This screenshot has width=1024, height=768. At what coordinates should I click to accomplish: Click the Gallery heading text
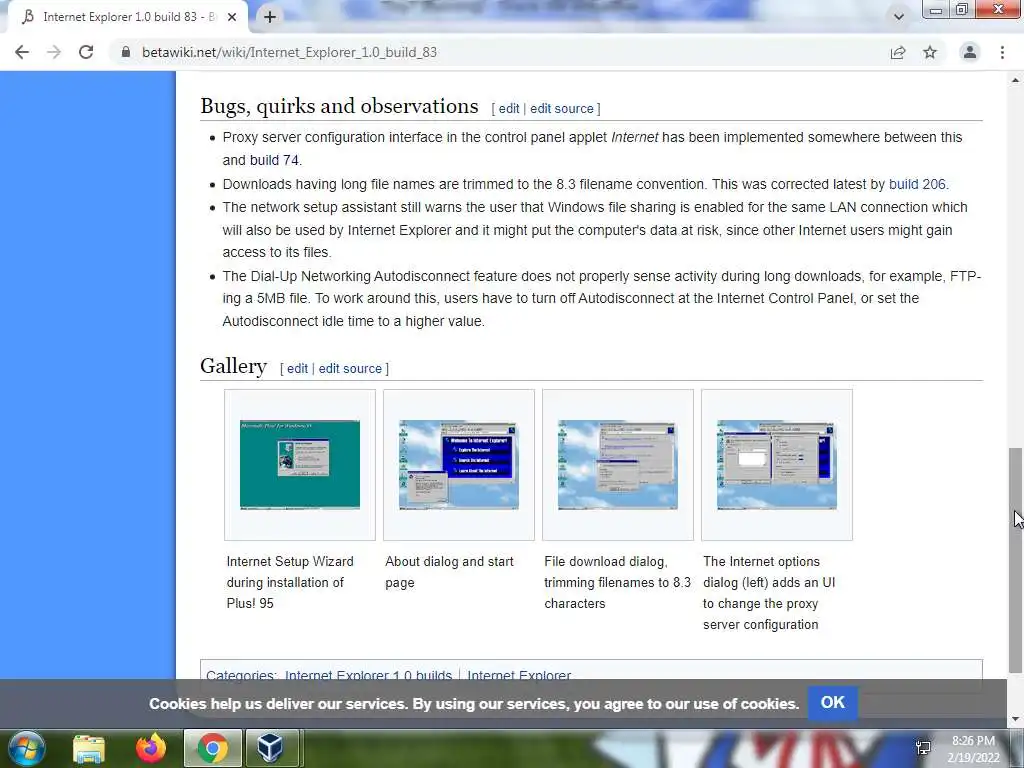tap(233, 366)
